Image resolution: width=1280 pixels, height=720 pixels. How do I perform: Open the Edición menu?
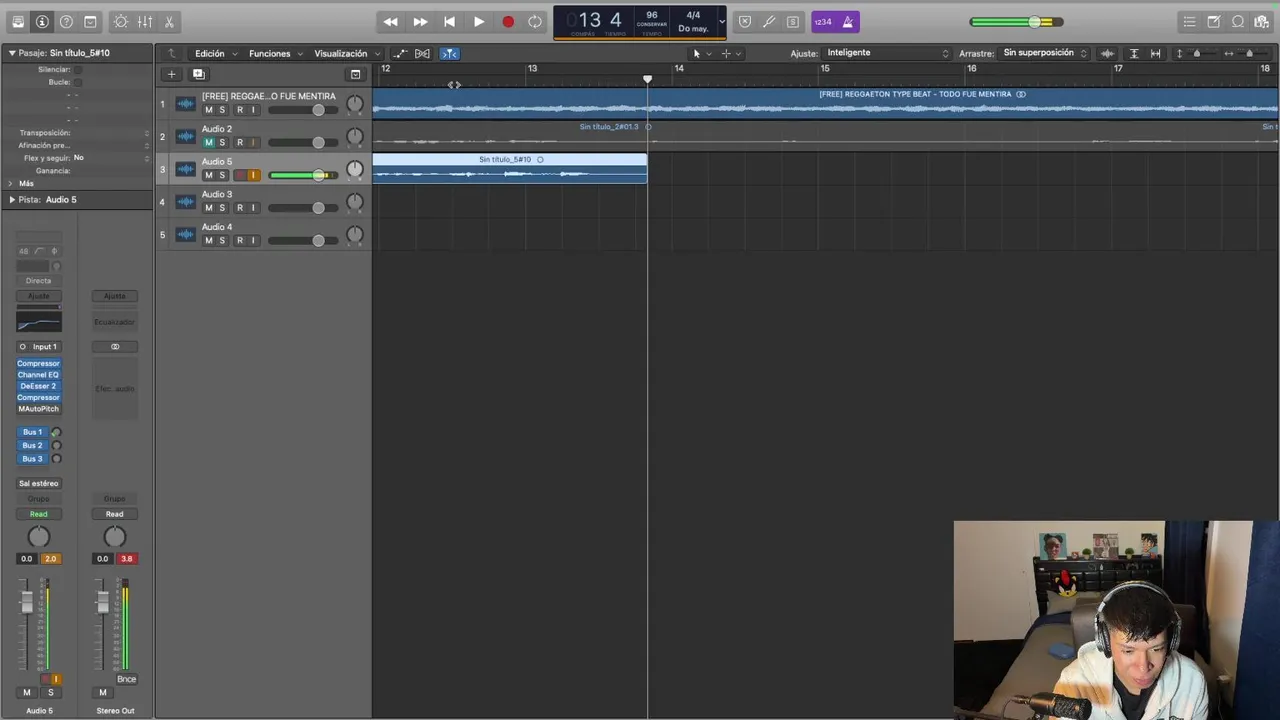pyautogui.click(x=216, y=54)
